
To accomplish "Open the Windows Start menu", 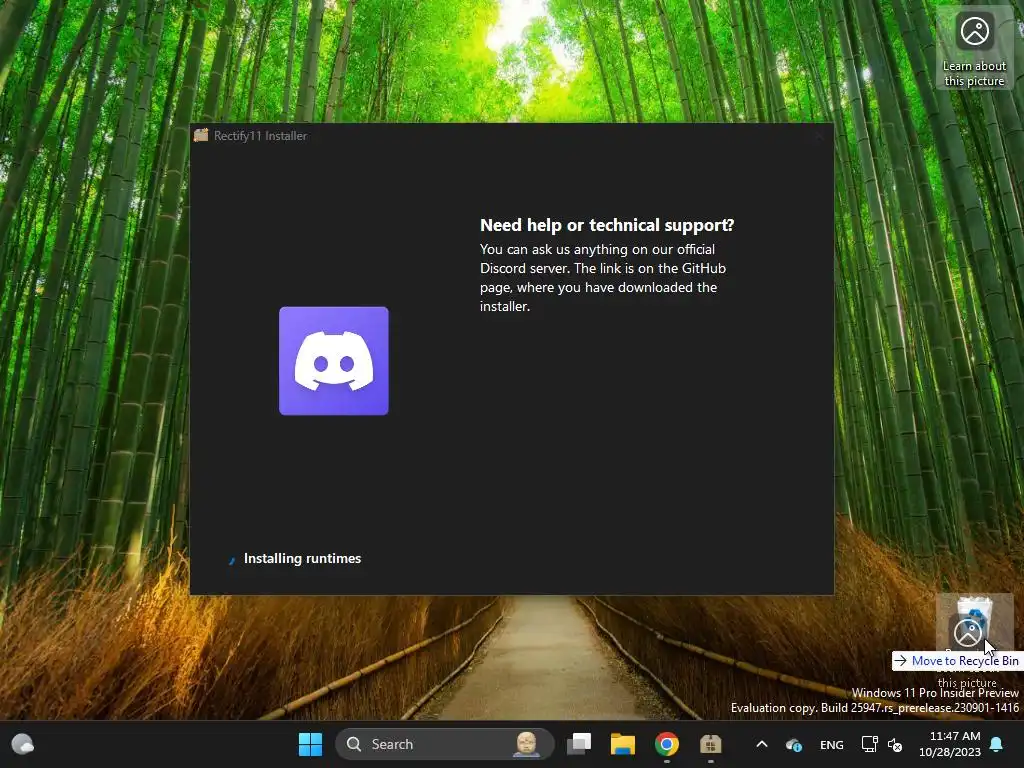I will click(310, 744).
